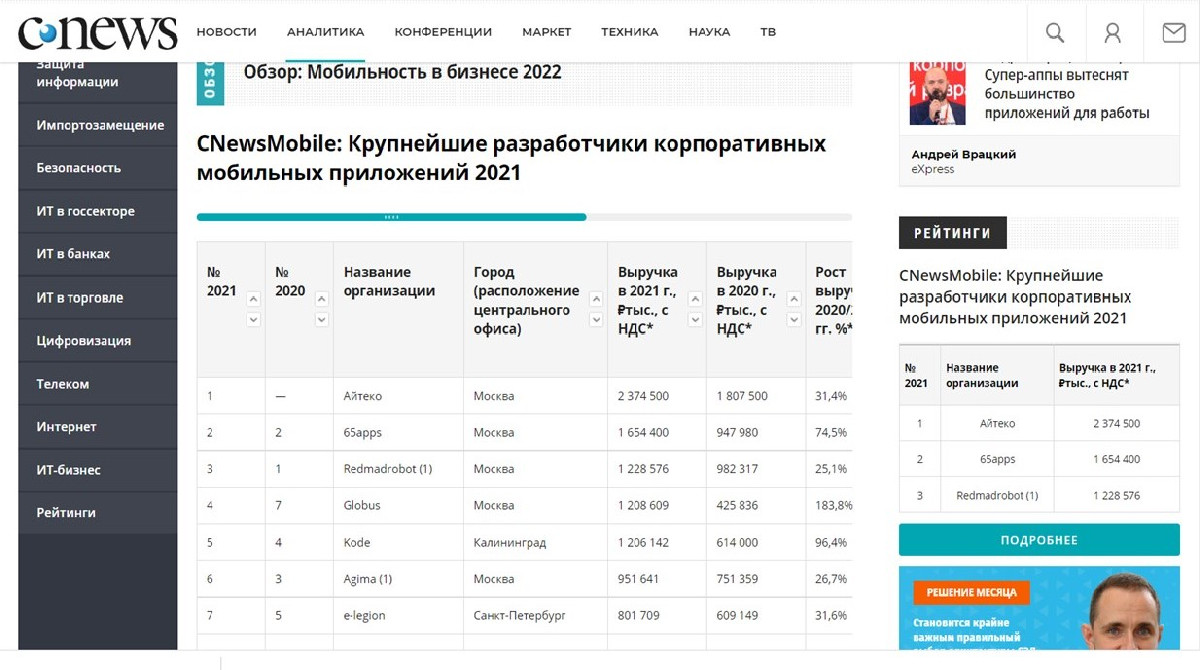Click the envelope mail icon

pyautogui.click(x=1173, y=33)
